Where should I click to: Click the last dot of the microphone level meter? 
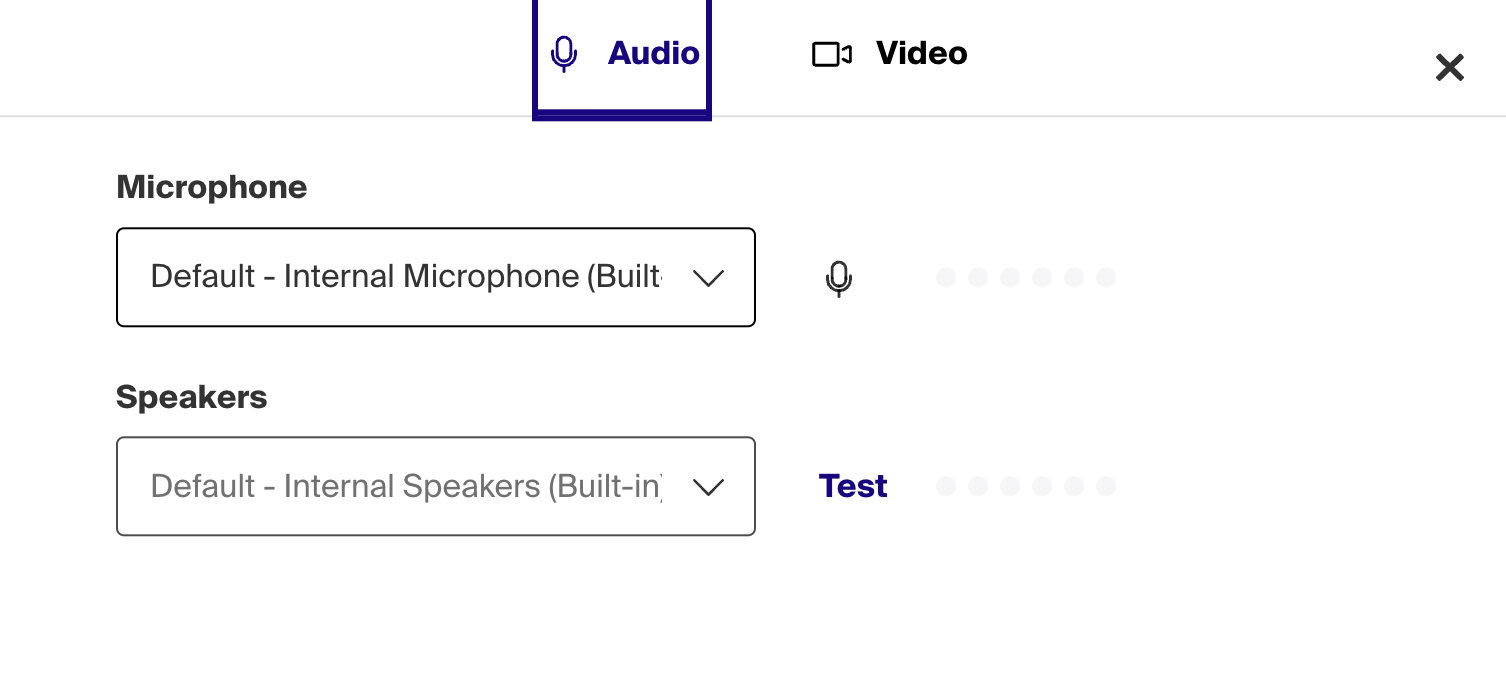point(1105,277)
